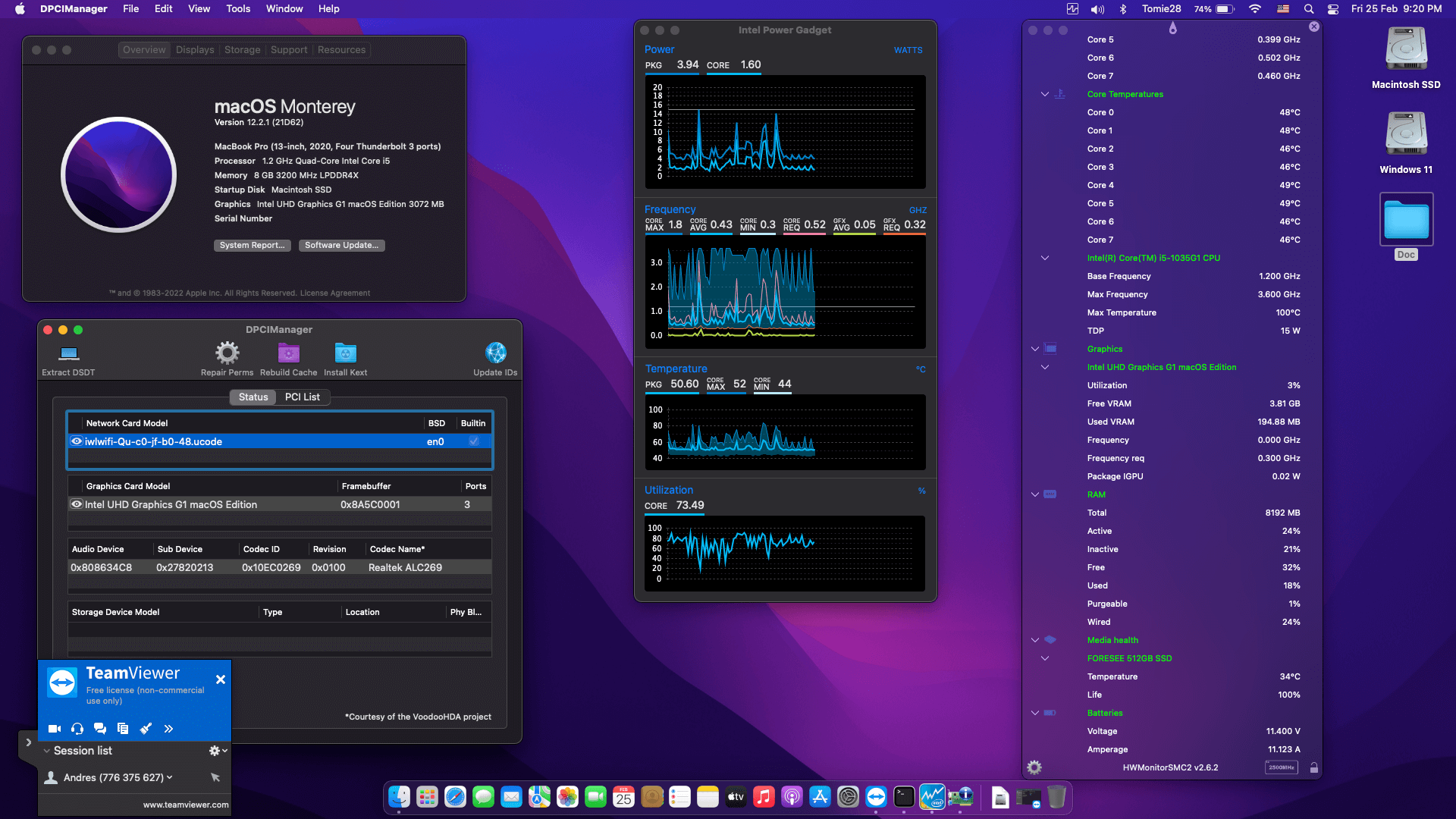1456x819 pixels.
Task: Click Repair Perms gear icon
Action: [227, 353]
